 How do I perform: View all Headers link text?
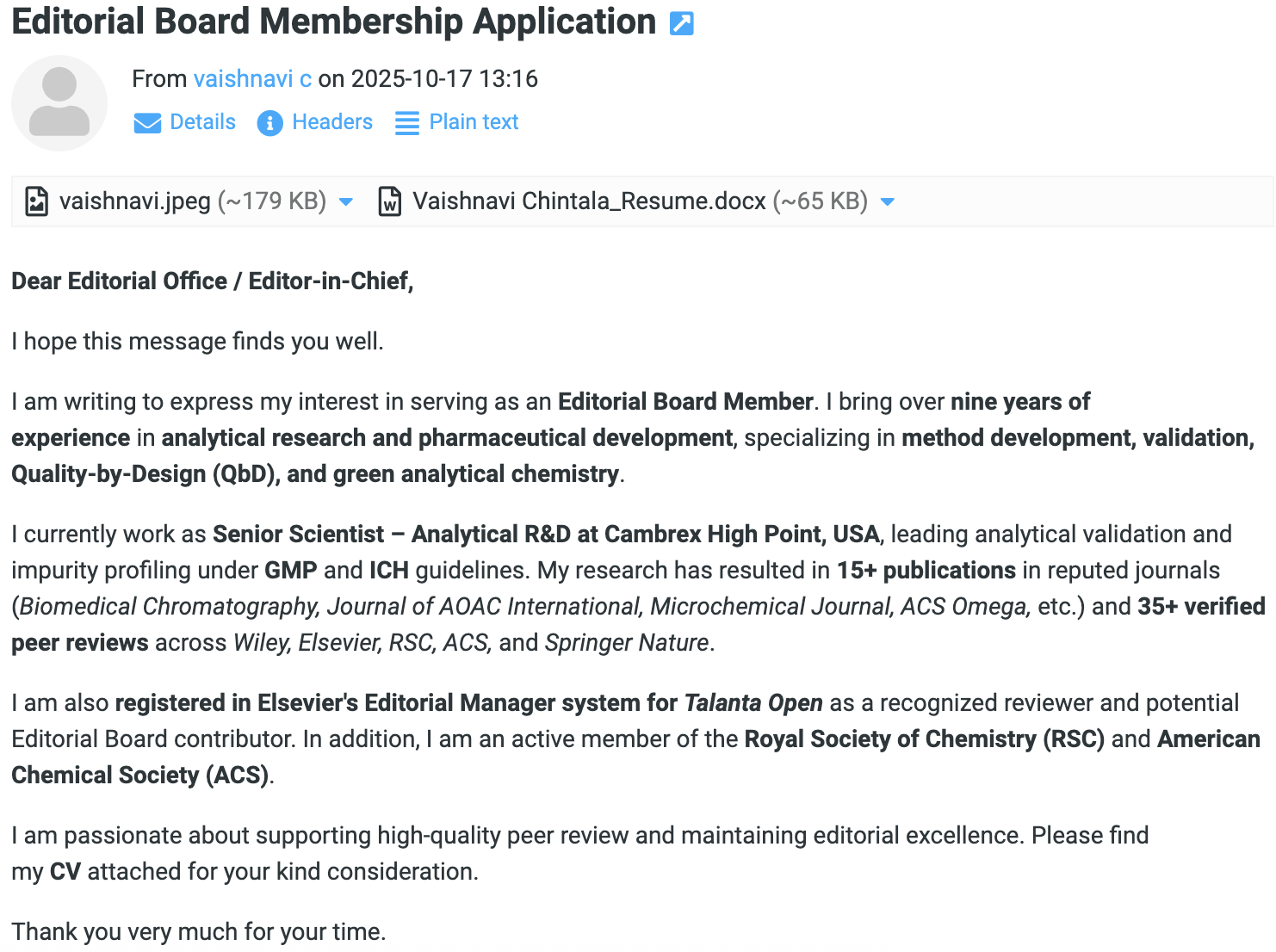point(331,122)
